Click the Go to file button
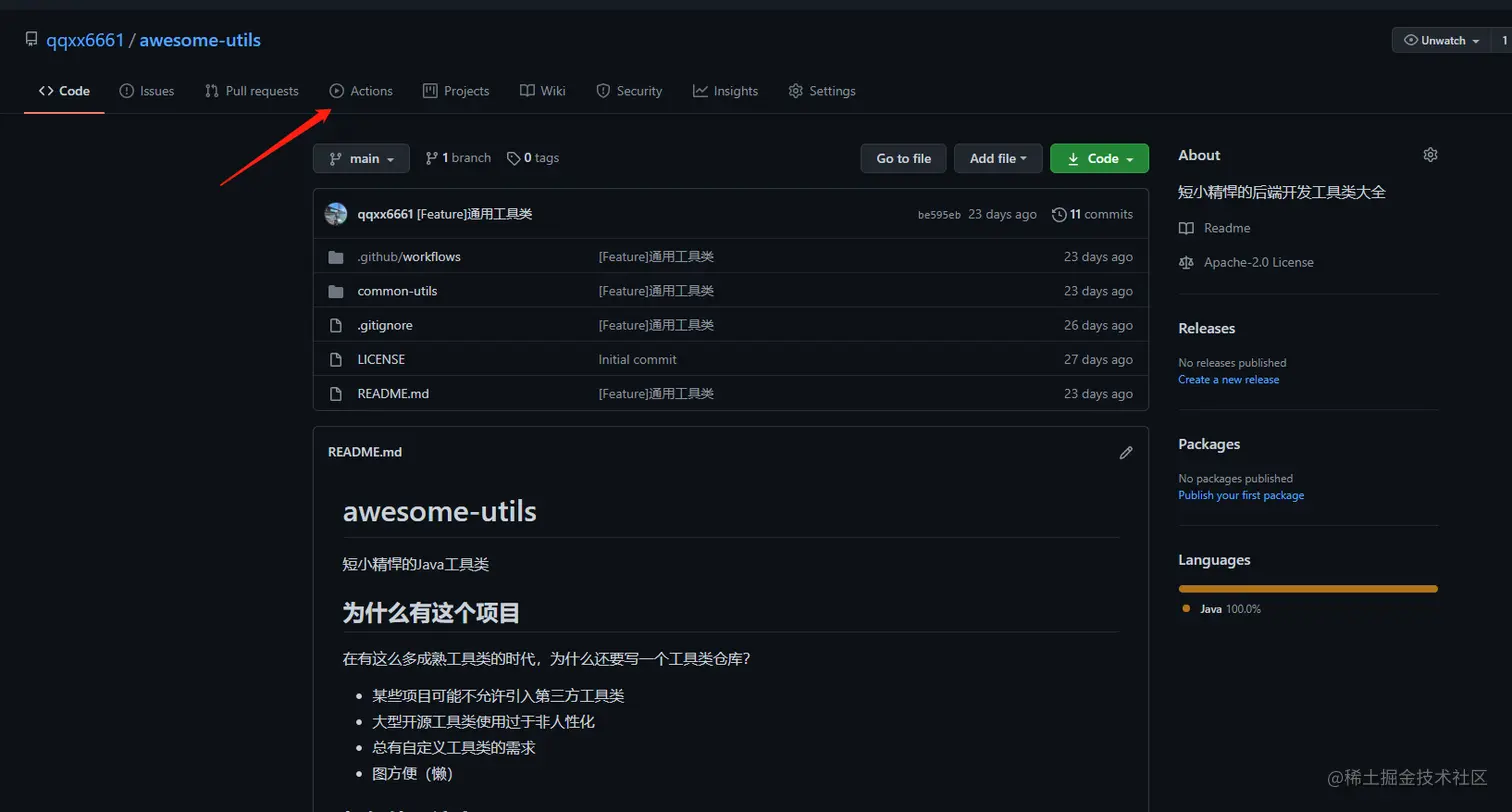The image size is (1512, 812). pyautogui.click(x=904, y=158)
